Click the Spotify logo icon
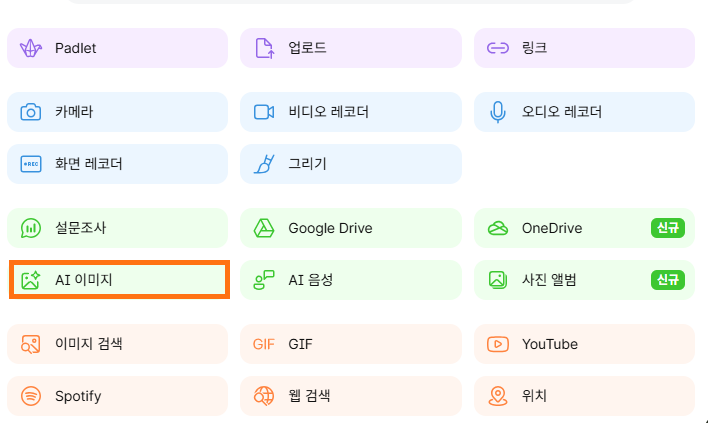 [31, 396]
